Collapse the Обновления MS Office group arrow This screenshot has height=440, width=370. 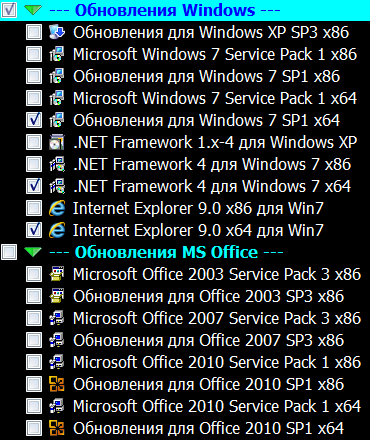pos(33,252)
